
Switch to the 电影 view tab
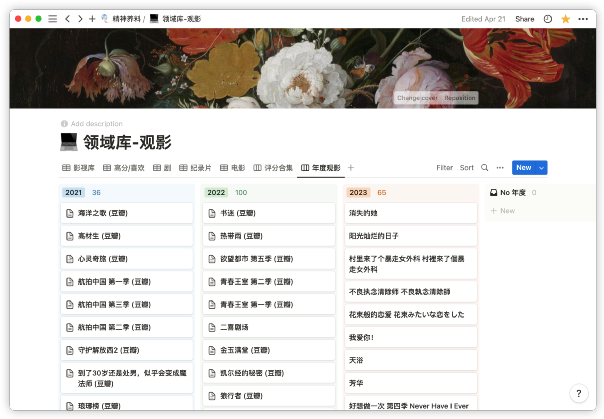tap(233, 168)
